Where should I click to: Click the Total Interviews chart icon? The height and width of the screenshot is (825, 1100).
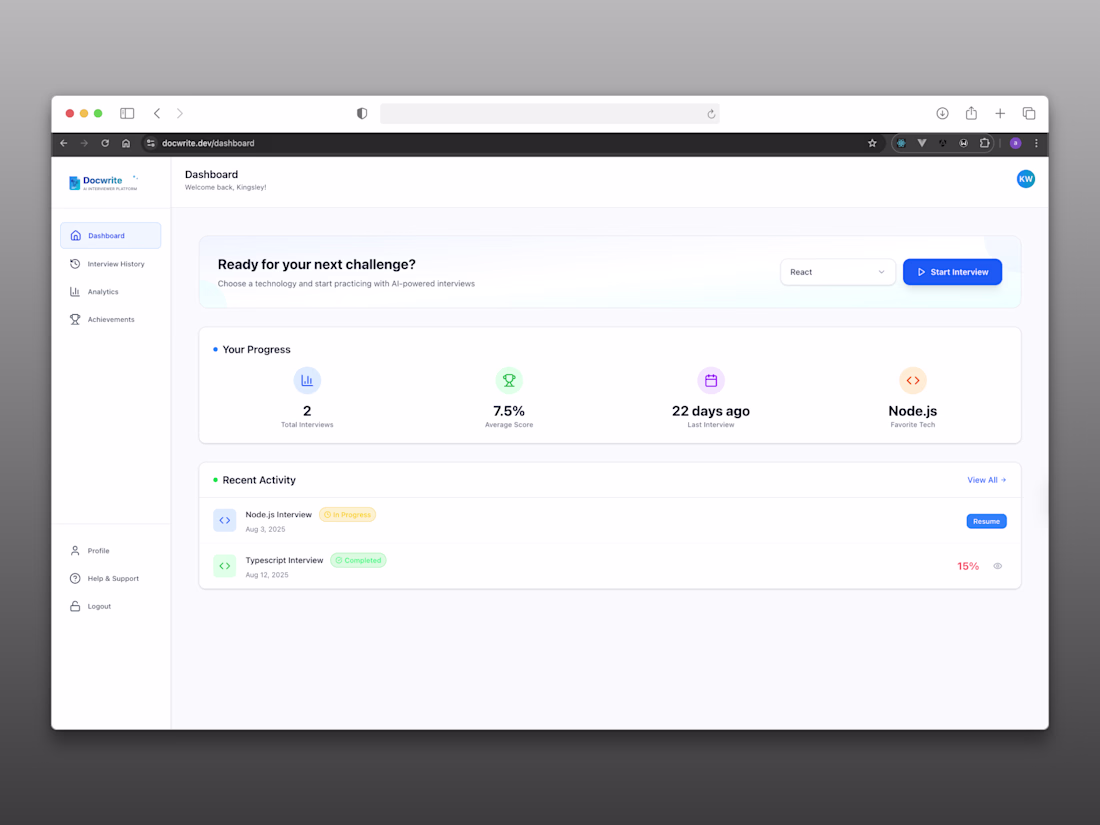(x=307, y=380)
